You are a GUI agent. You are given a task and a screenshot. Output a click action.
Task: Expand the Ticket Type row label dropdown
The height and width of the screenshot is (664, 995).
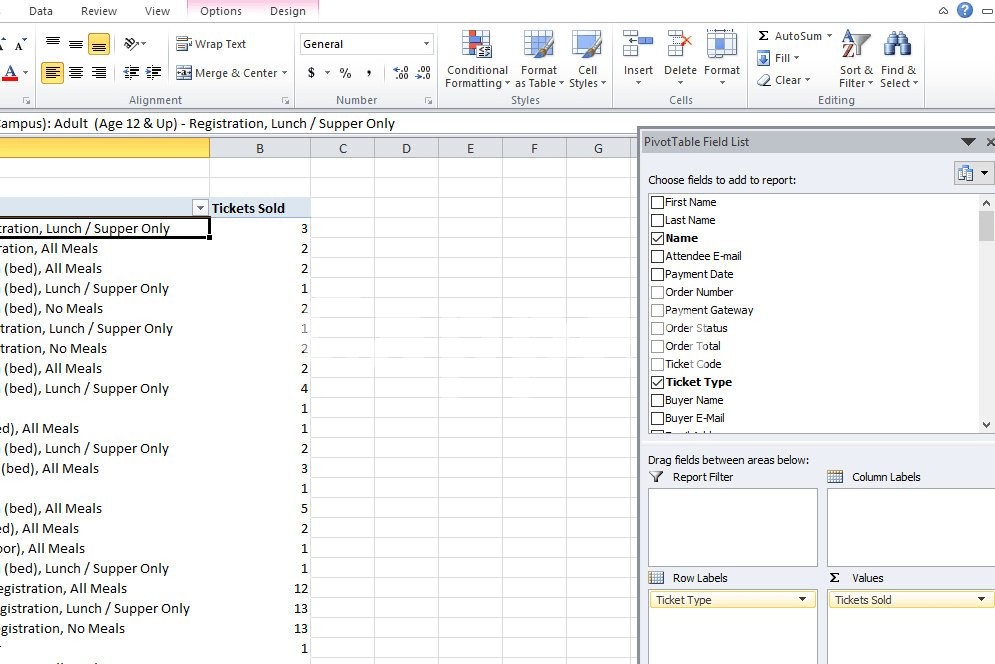pyautogui.click(x=802, y=600)
